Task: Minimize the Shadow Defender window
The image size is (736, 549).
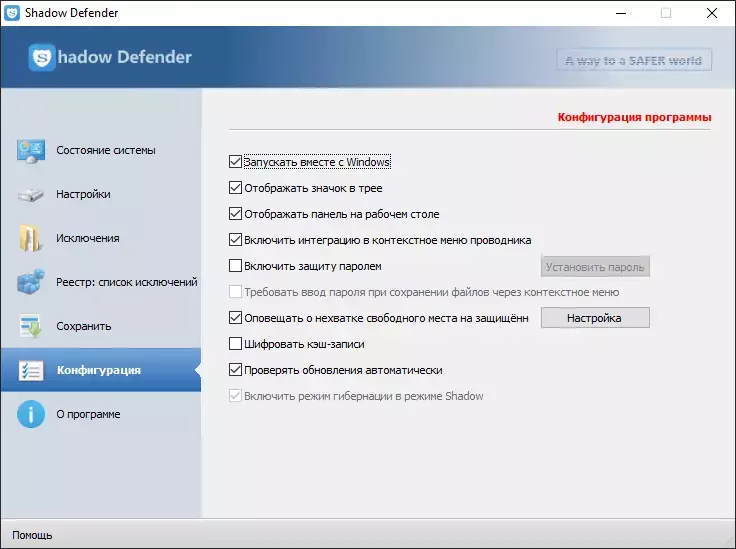Action: coord(621,13)
